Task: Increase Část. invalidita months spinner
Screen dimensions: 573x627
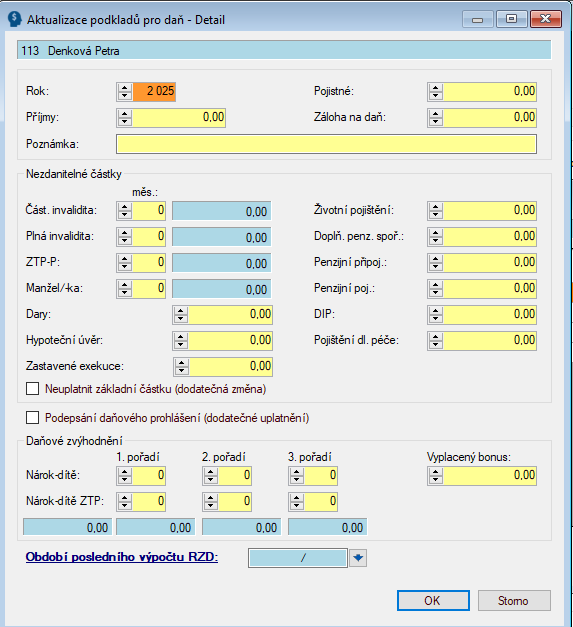Action: coord(125,207)
